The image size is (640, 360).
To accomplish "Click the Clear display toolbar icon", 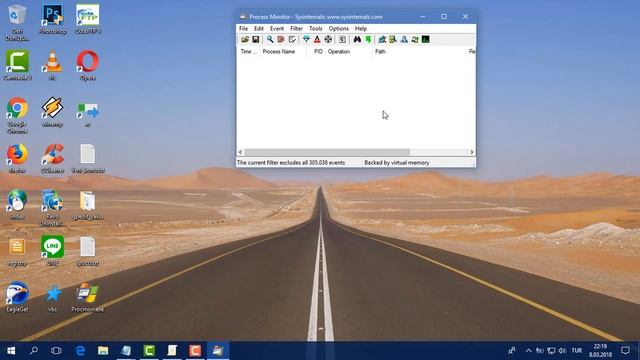I will click(292, 40).
